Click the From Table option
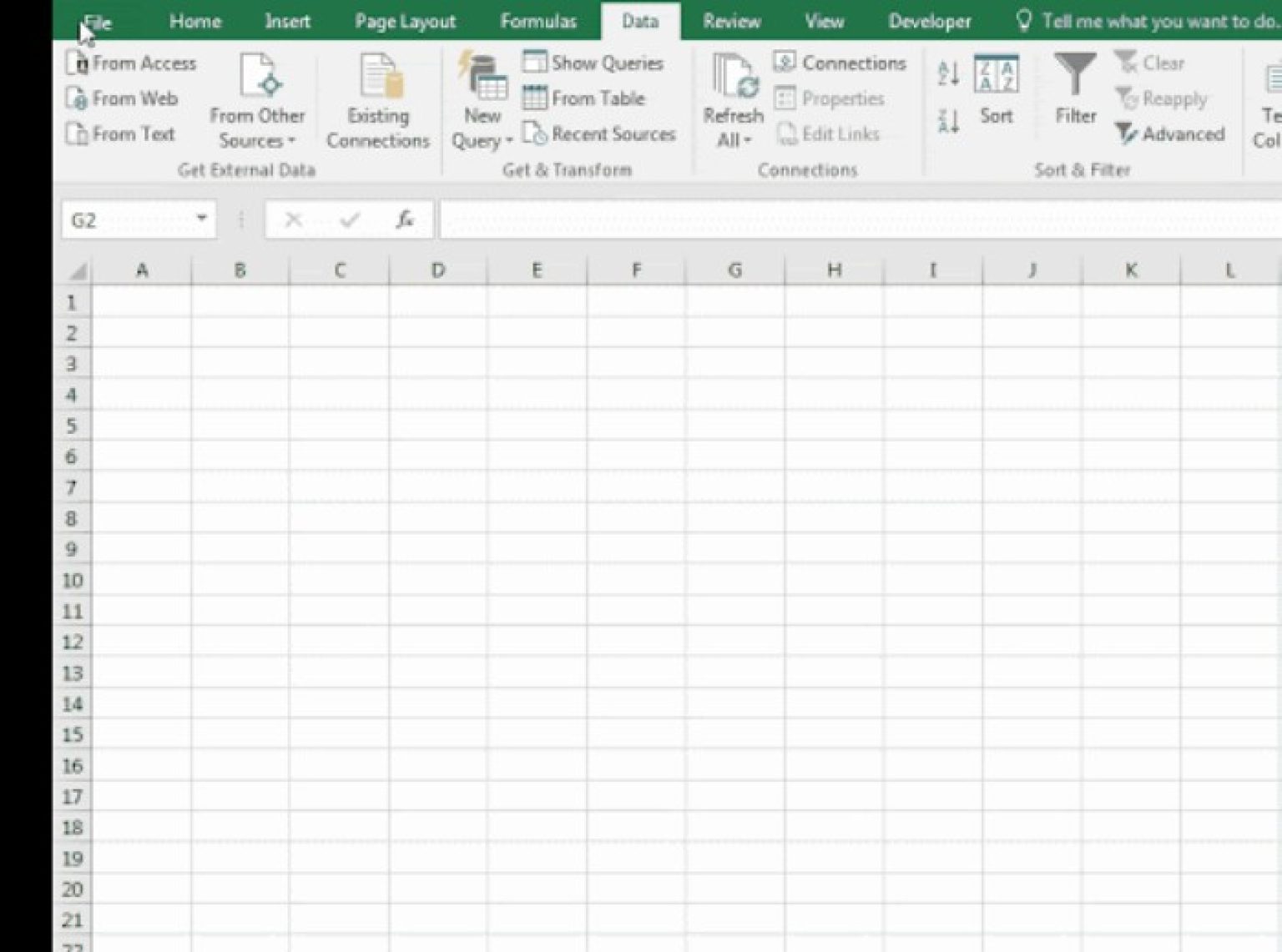The image size is (1282, 952). point(584,98)
